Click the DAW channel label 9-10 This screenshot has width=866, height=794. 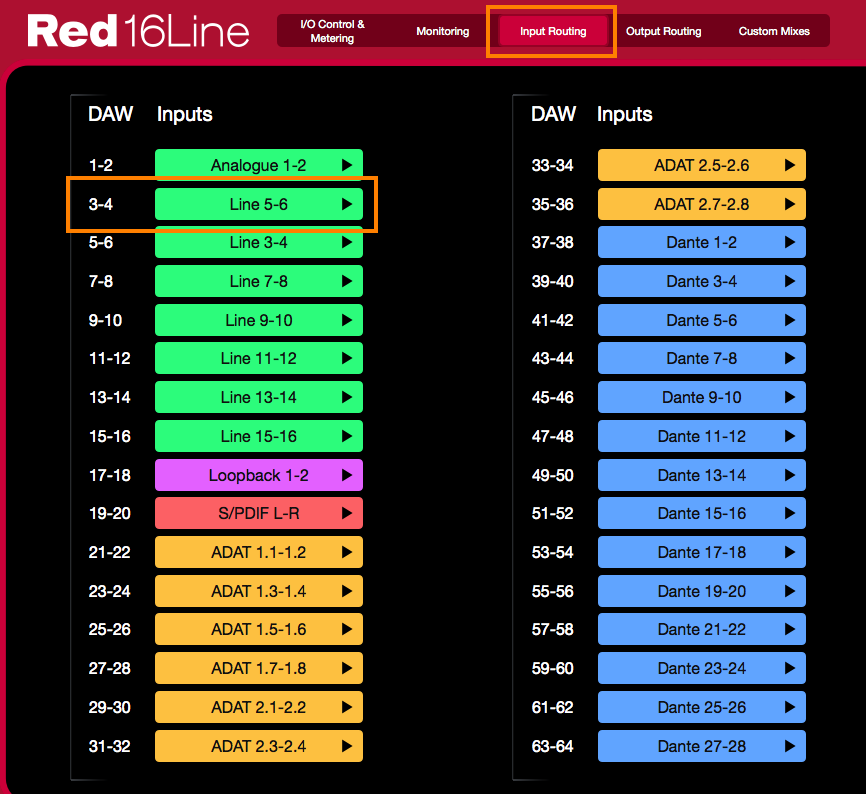pos(105,320)
